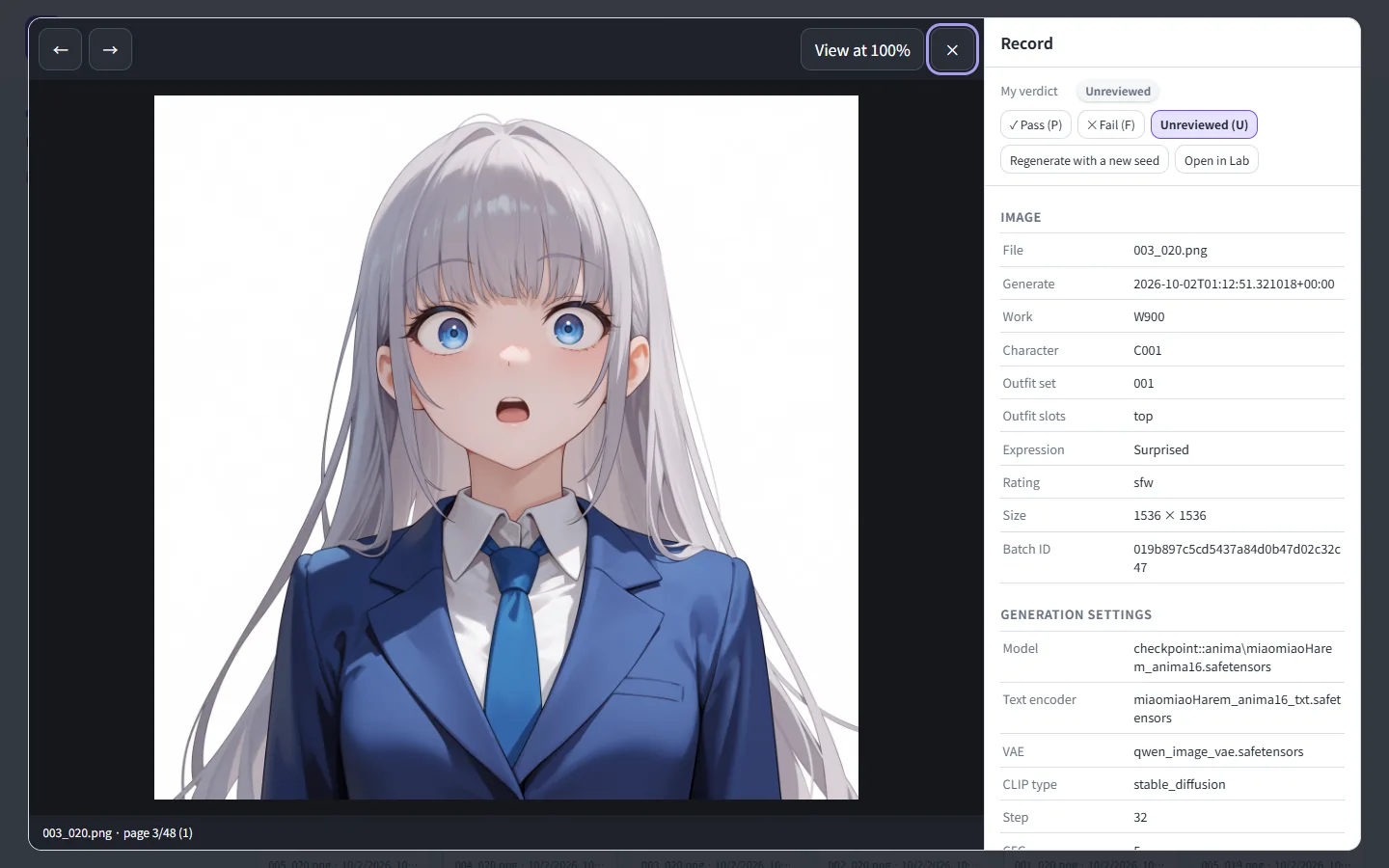Click the Character value C001
Viewport: 1389px width, 868px height.
point(1147,350)
